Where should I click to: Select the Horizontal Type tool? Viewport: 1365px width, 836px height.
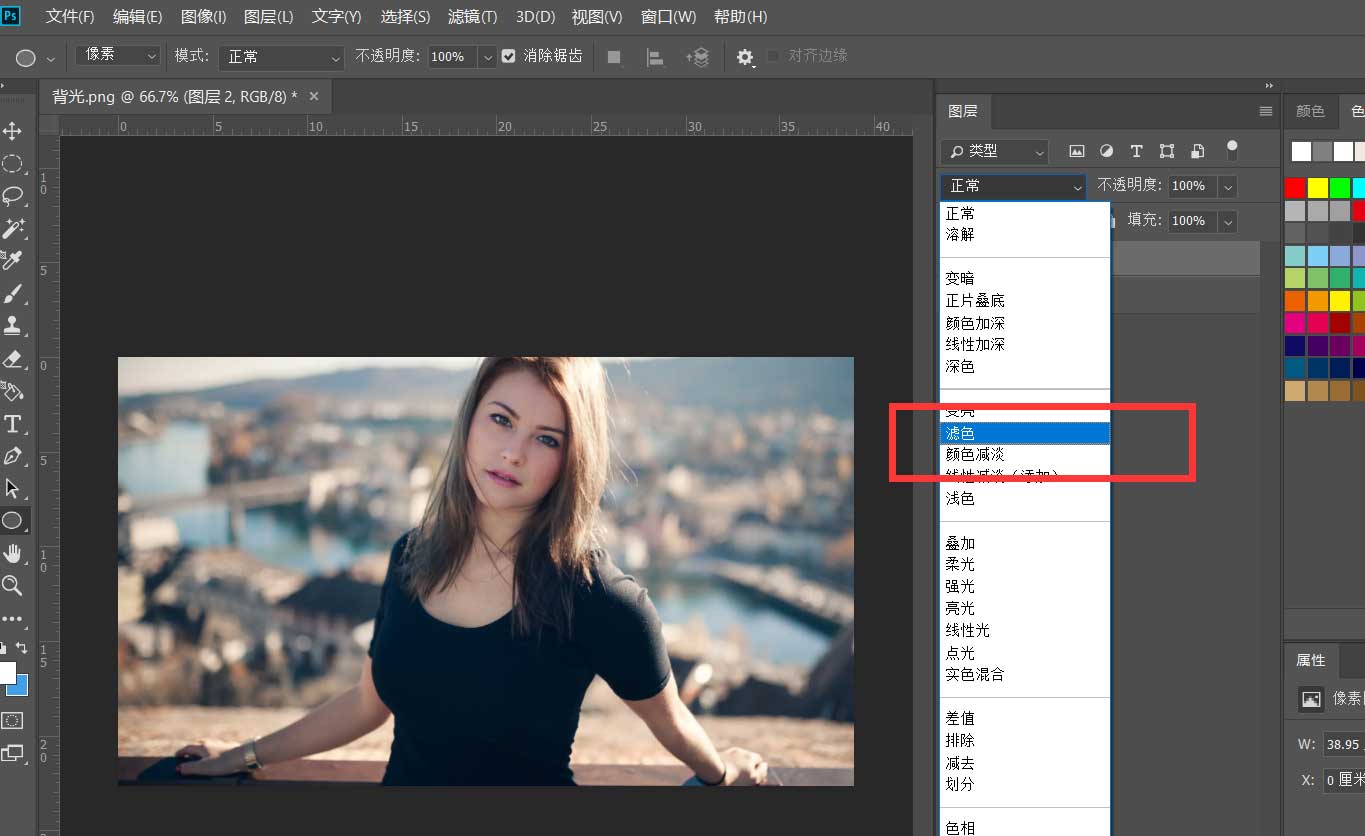14,424
